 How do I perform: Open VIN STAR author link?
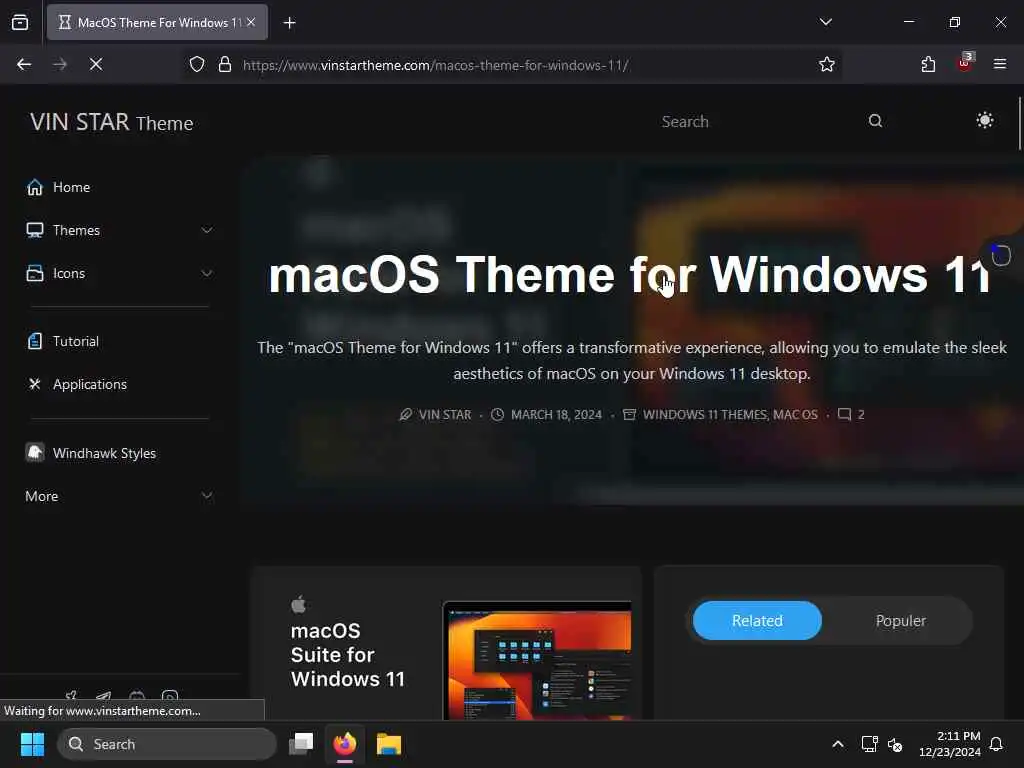444,415
